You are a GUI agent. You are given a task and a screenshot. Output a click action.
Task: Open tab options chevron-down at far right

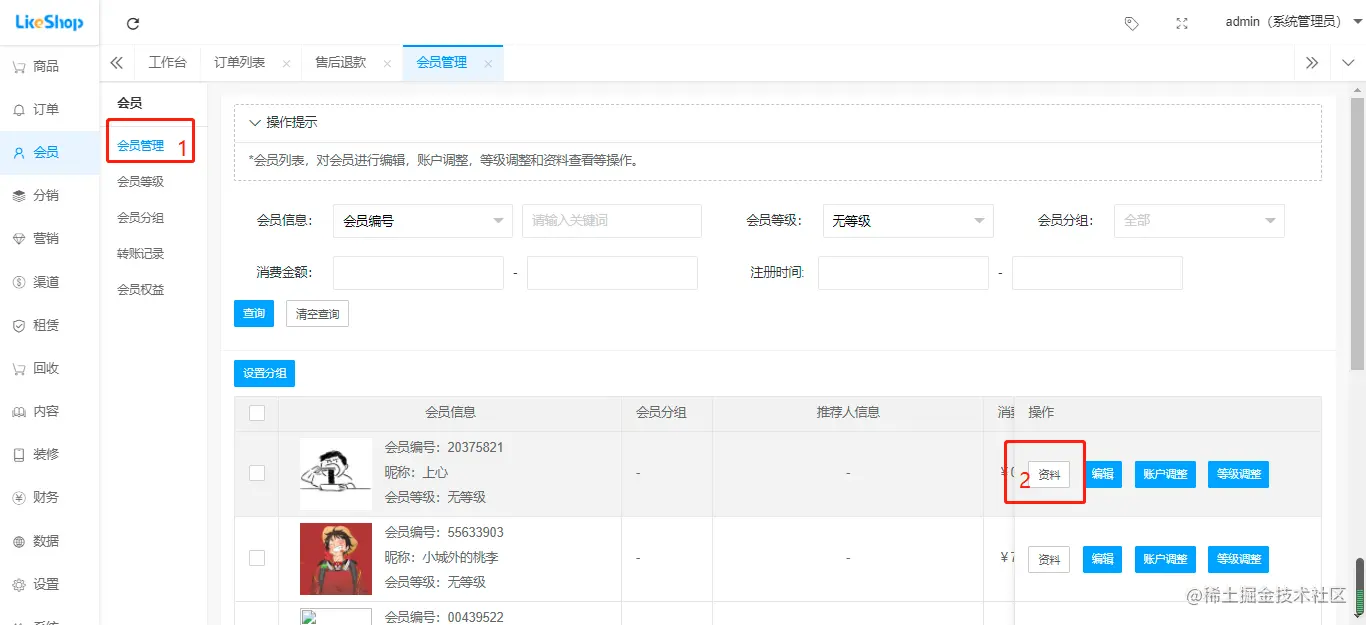click(x=1348, y=63)
